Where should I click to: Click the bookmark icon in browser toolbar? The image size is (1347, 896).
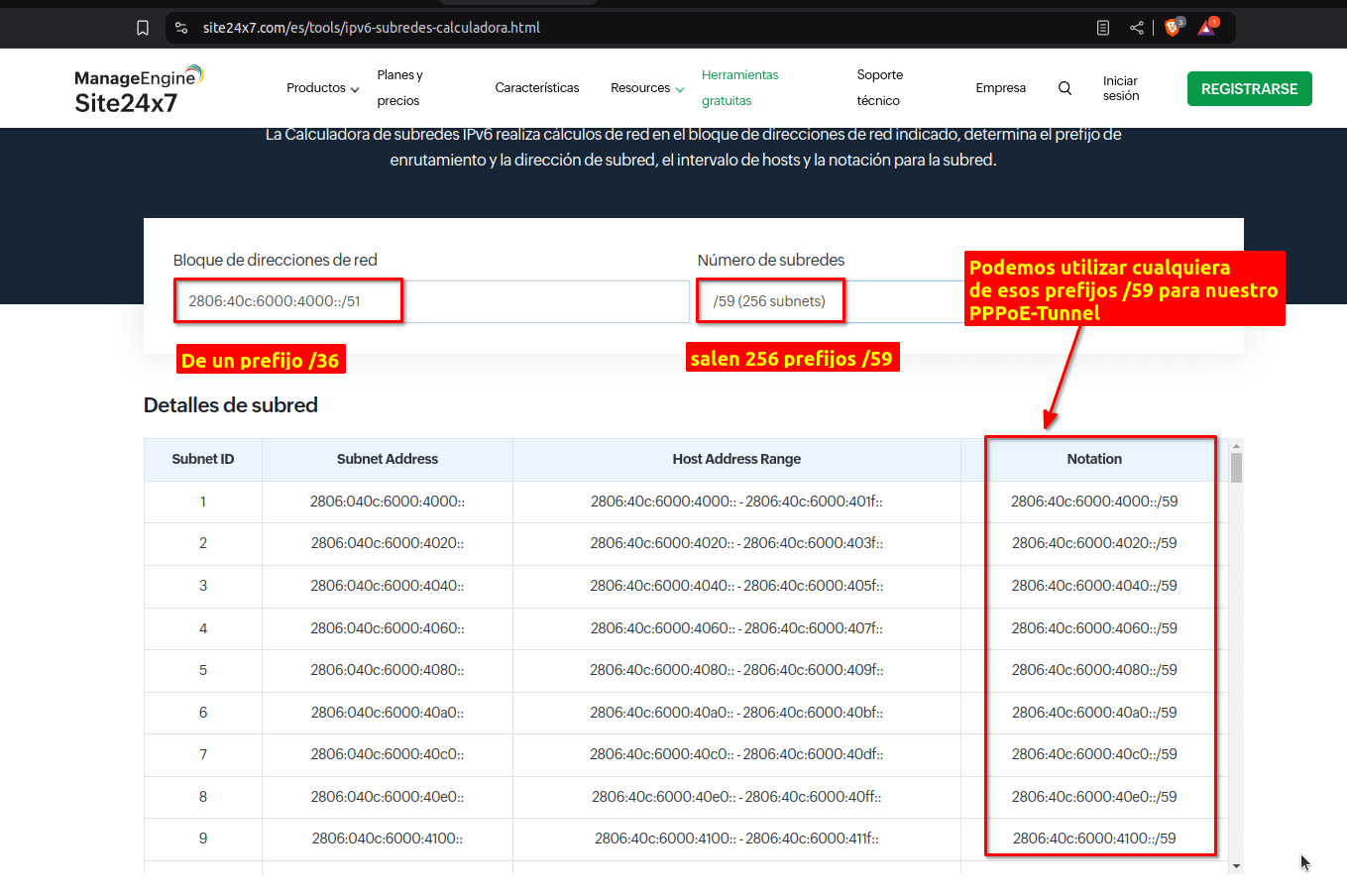(x=143, y=28)
